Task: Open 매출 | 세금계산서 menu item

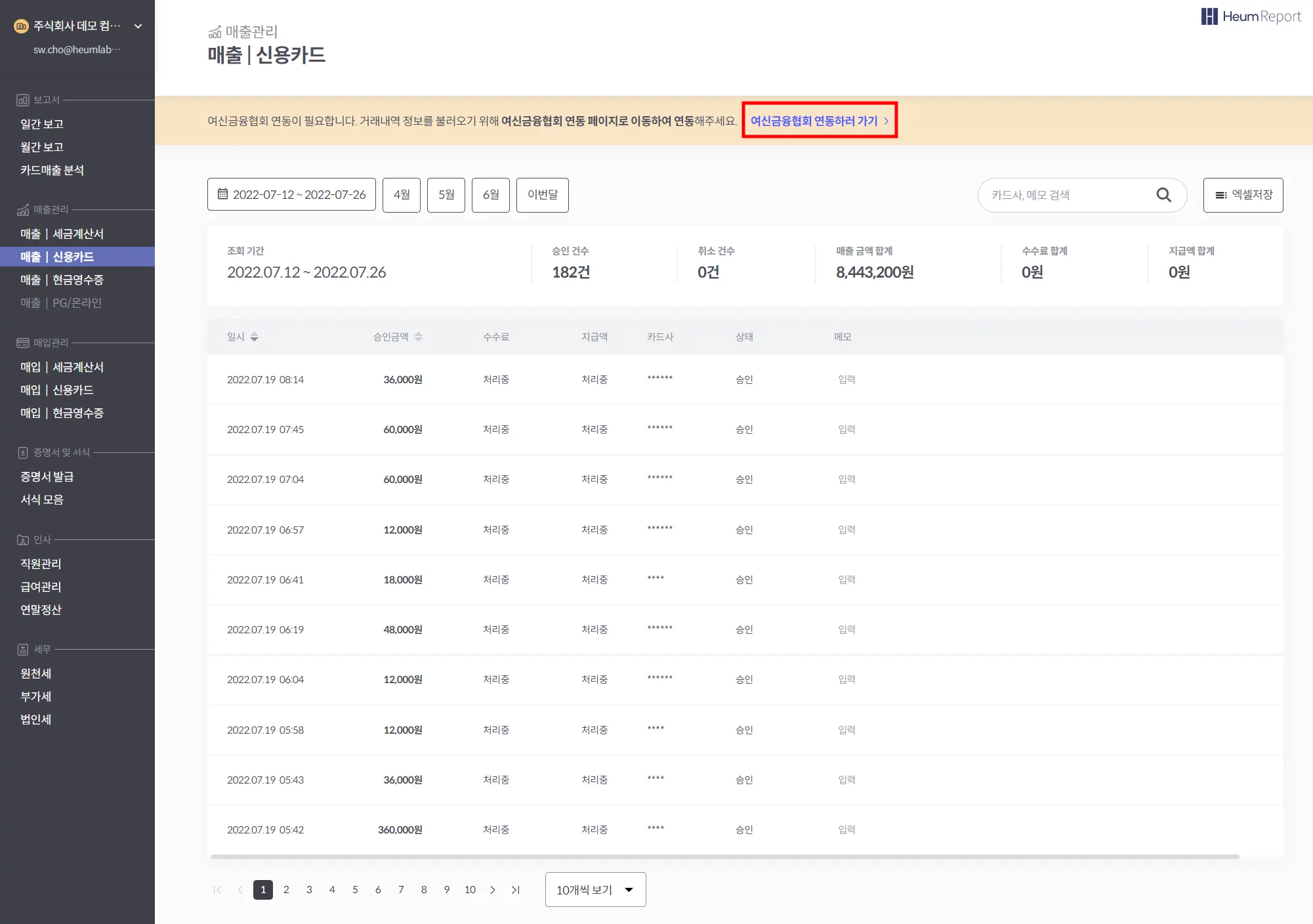Action: click(62, 234)
